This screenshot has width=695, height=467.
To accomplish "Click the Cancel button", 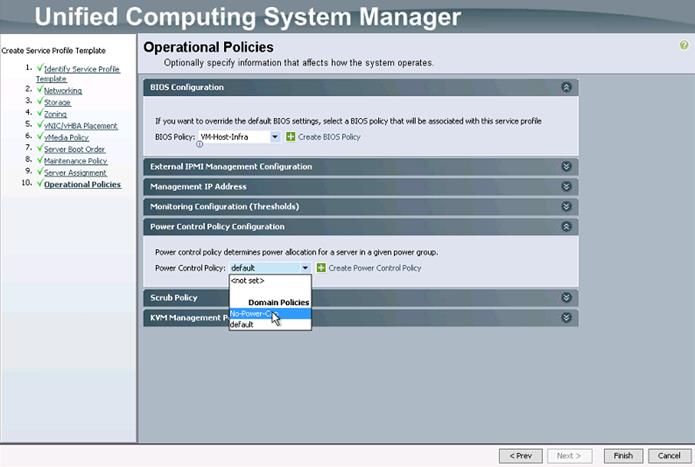I will (669, 455).
